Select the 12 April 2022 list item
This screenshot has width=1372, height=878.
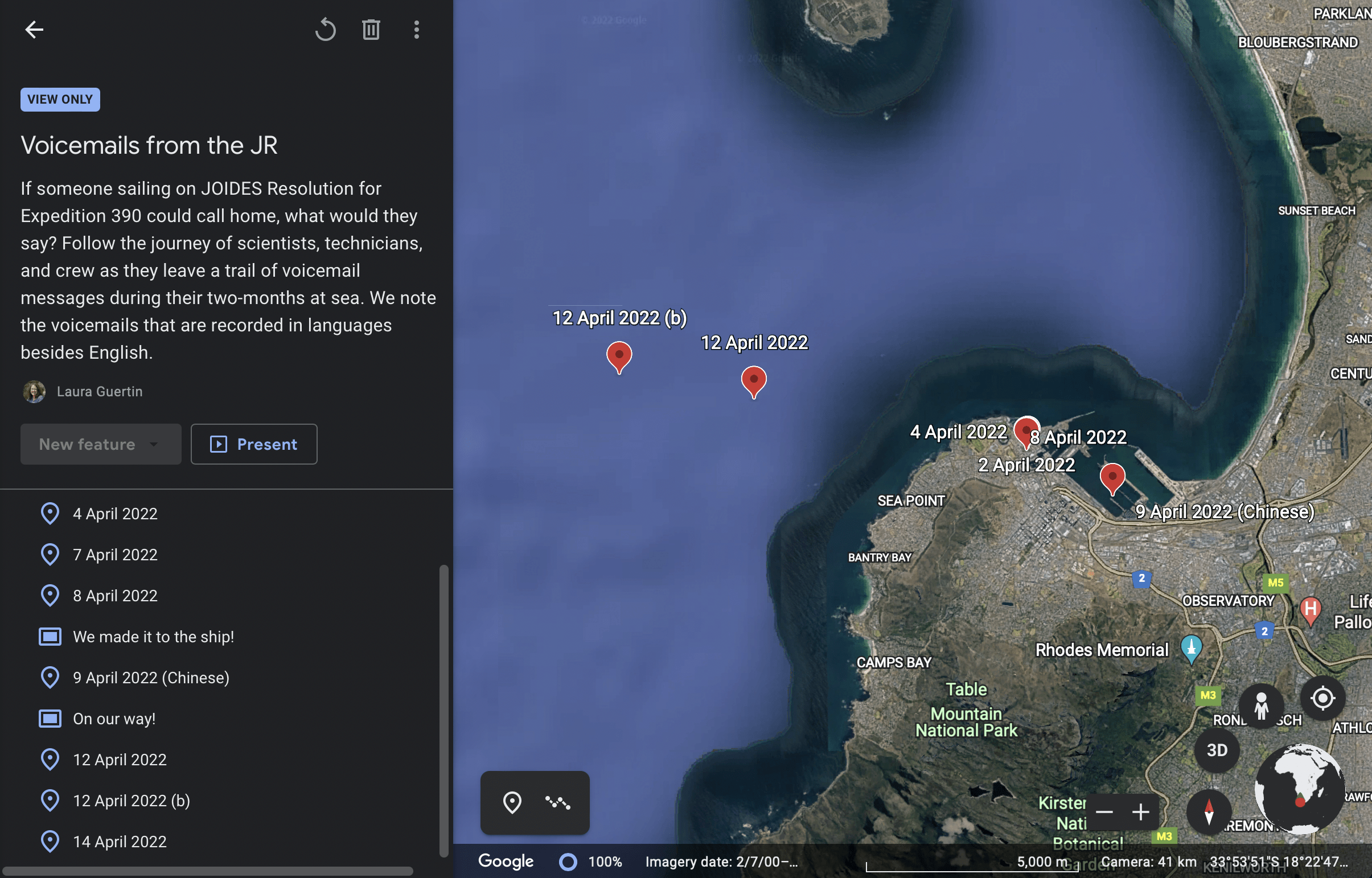pyautogui.click(x=228, y=760)
